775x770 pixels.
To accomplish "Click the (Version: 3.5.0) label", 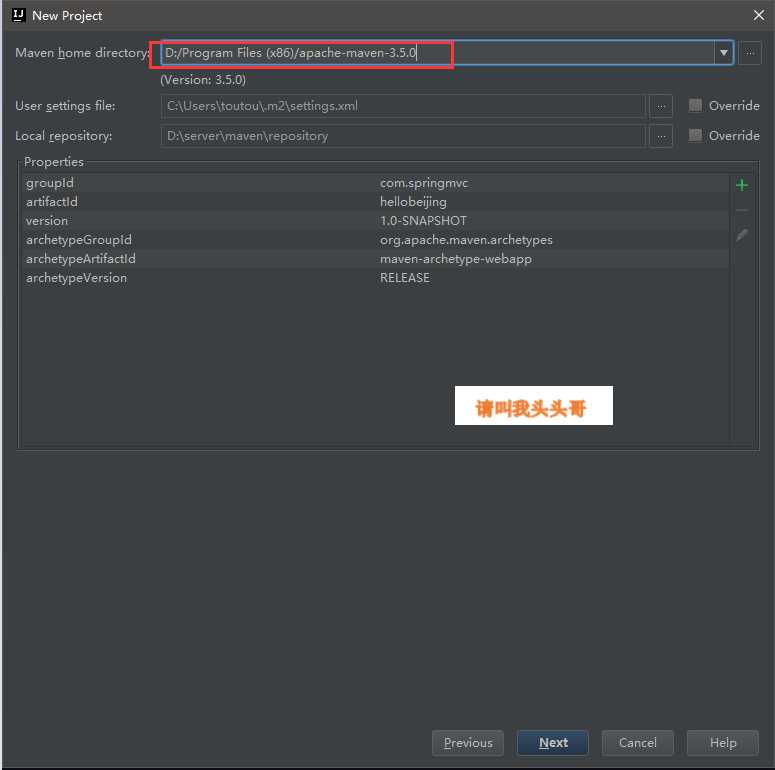I will pos(203,80).
